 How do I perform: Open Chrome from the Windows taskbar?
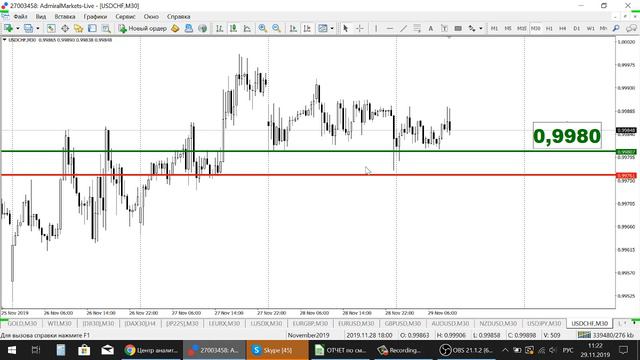click(x=151, y=350)
